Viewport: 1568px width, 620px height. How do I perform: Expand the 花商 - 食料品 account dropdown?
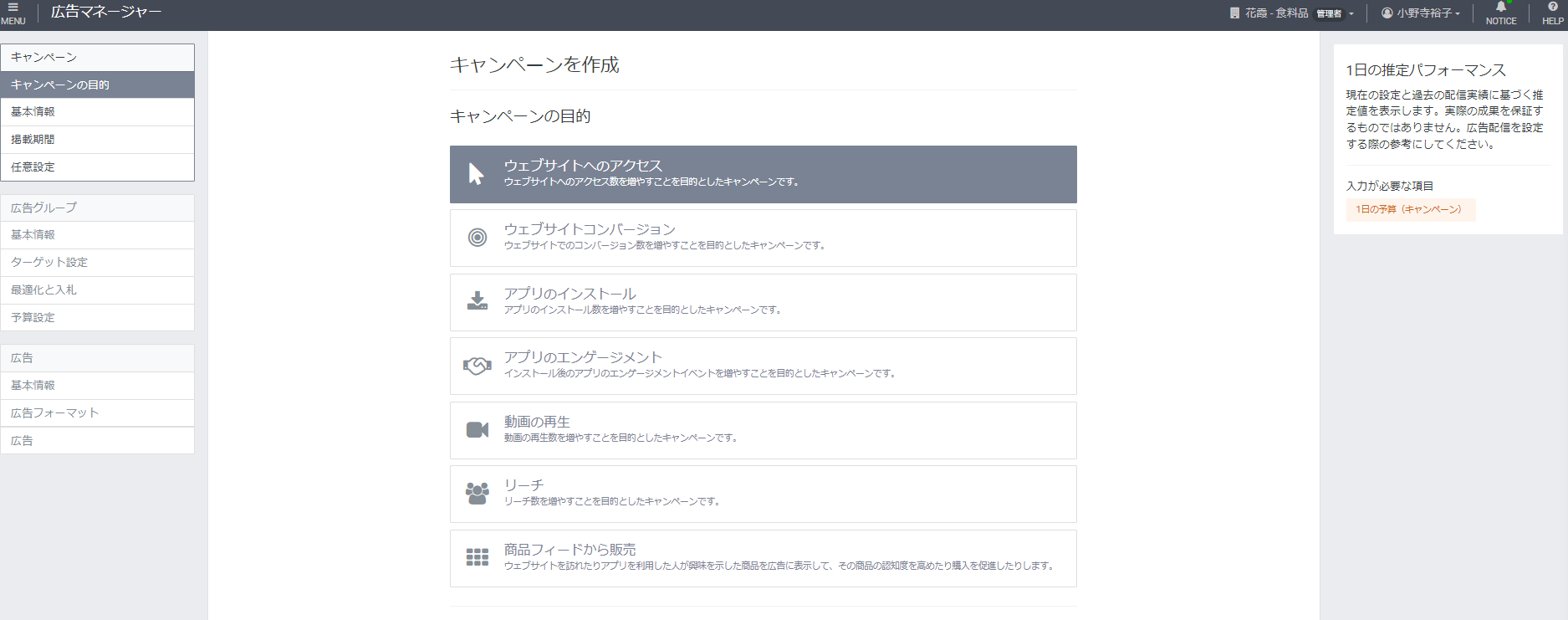(1290, 13)
